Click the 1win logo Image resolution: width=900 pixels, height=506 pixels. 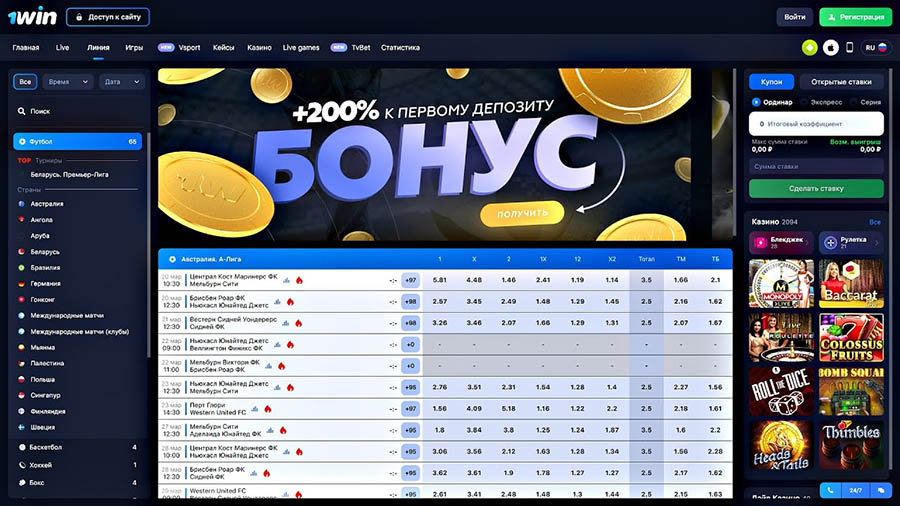[x=31, y=17]
